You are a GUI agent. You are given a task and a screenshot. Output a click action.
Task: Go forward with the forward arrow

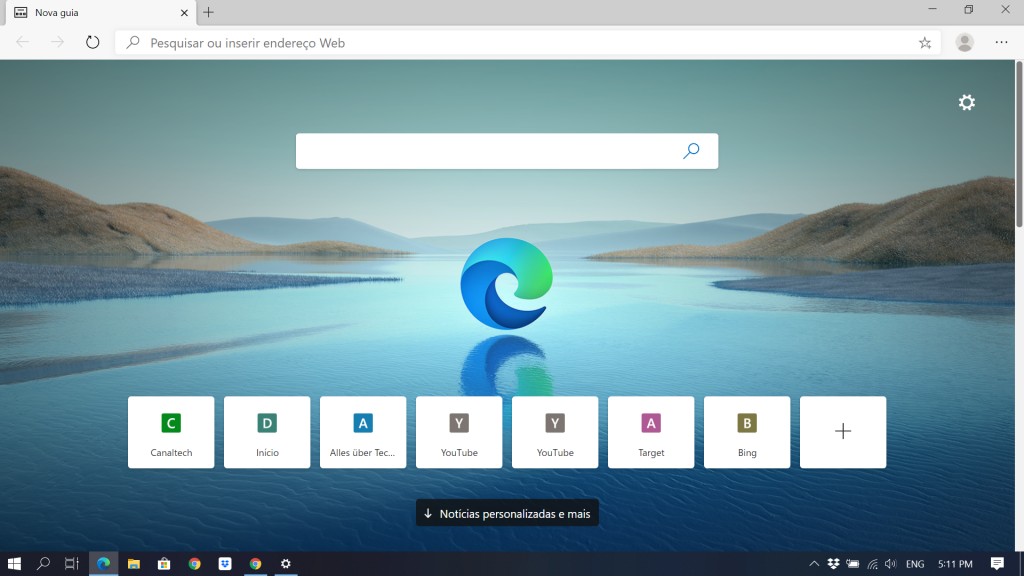click(x=57, y=42)
